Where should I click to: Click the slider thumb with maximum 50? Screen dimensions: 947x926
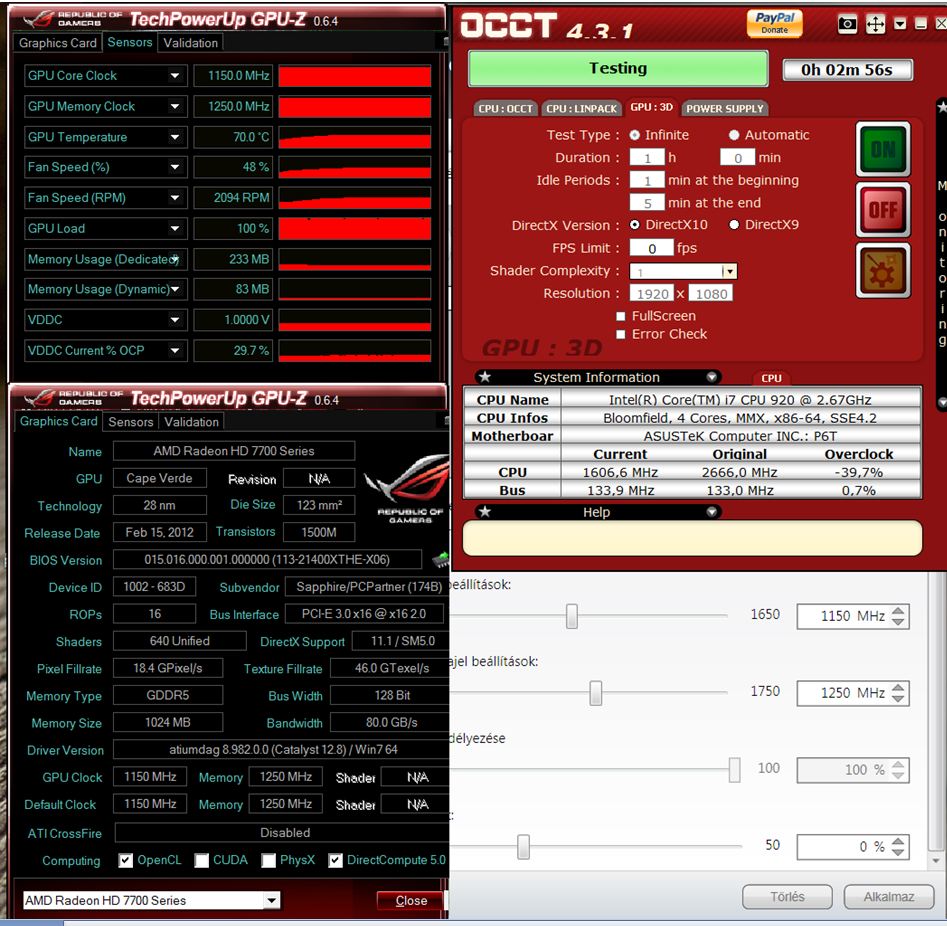click(523, 846)
